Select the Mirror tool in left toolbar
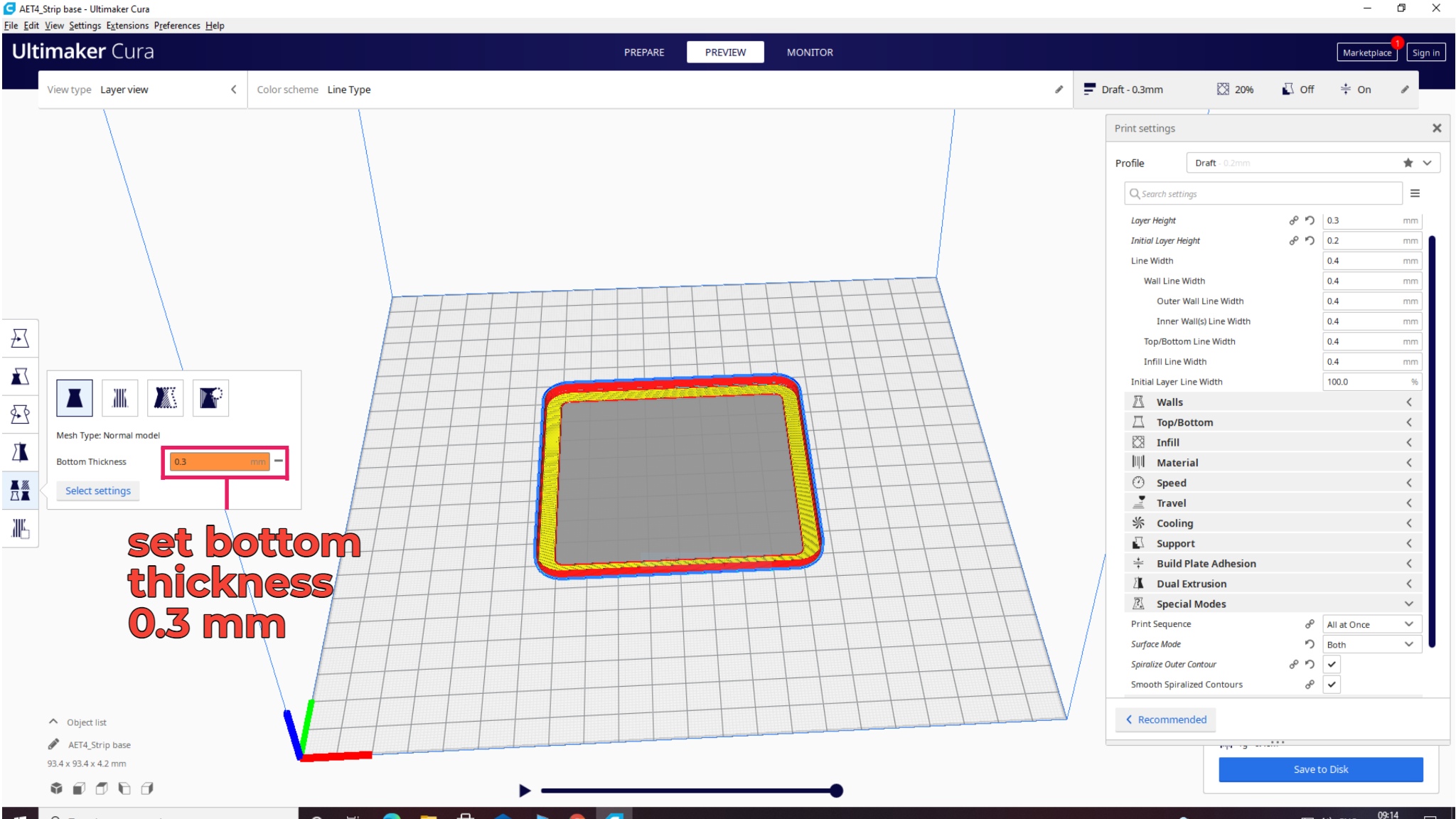The image size is (1456, 819). point(20,452)
